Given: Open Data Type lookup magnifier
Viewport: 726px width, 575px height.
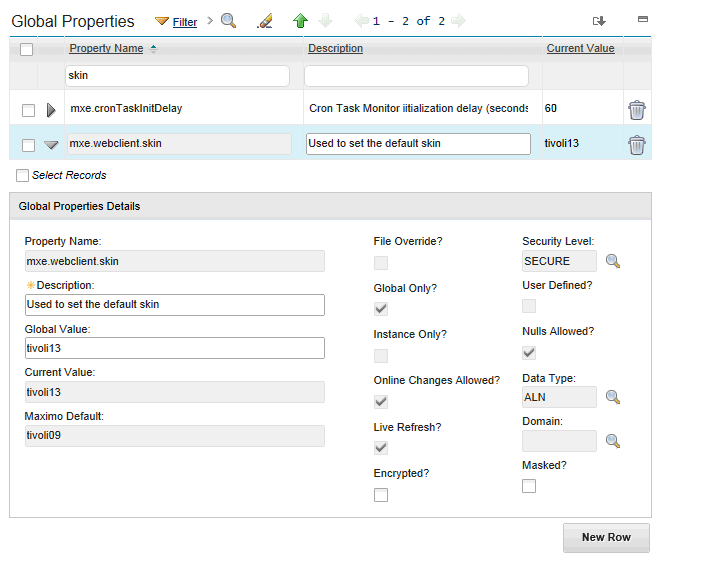Looking at the screenshot, I should coord(613,397).
